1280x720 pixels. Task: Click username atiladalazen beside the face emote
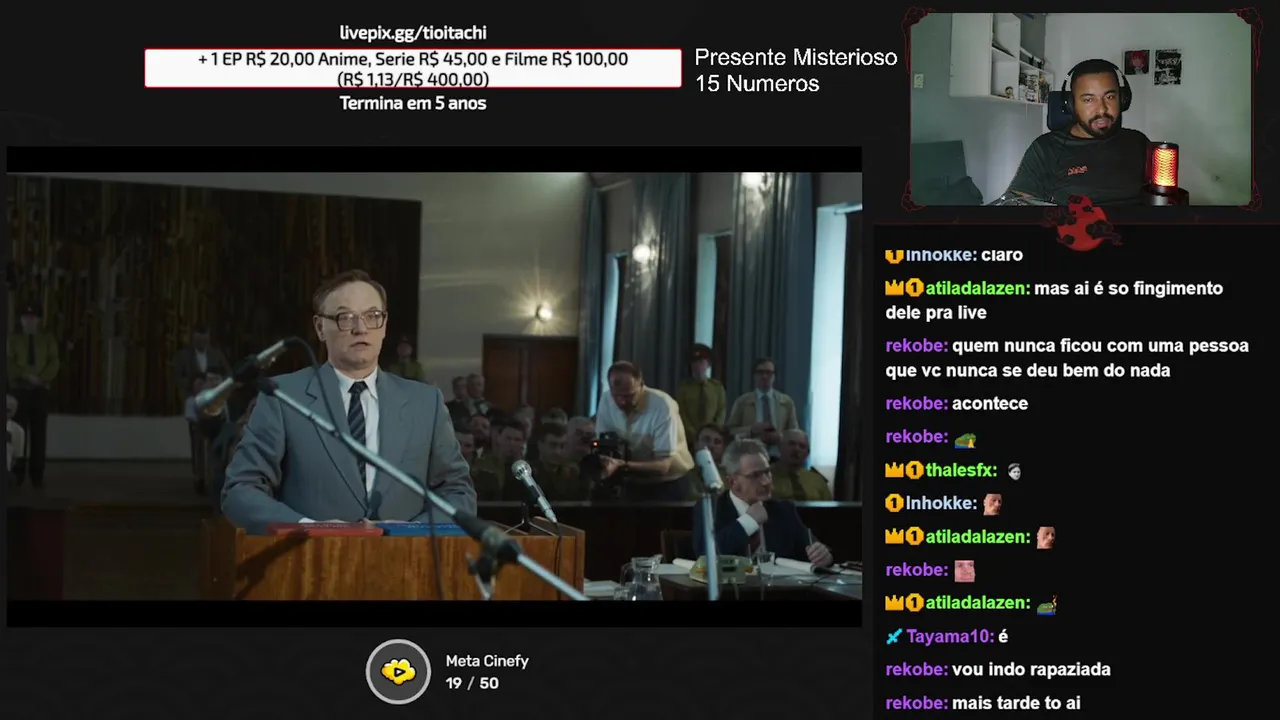coord(978,537)
